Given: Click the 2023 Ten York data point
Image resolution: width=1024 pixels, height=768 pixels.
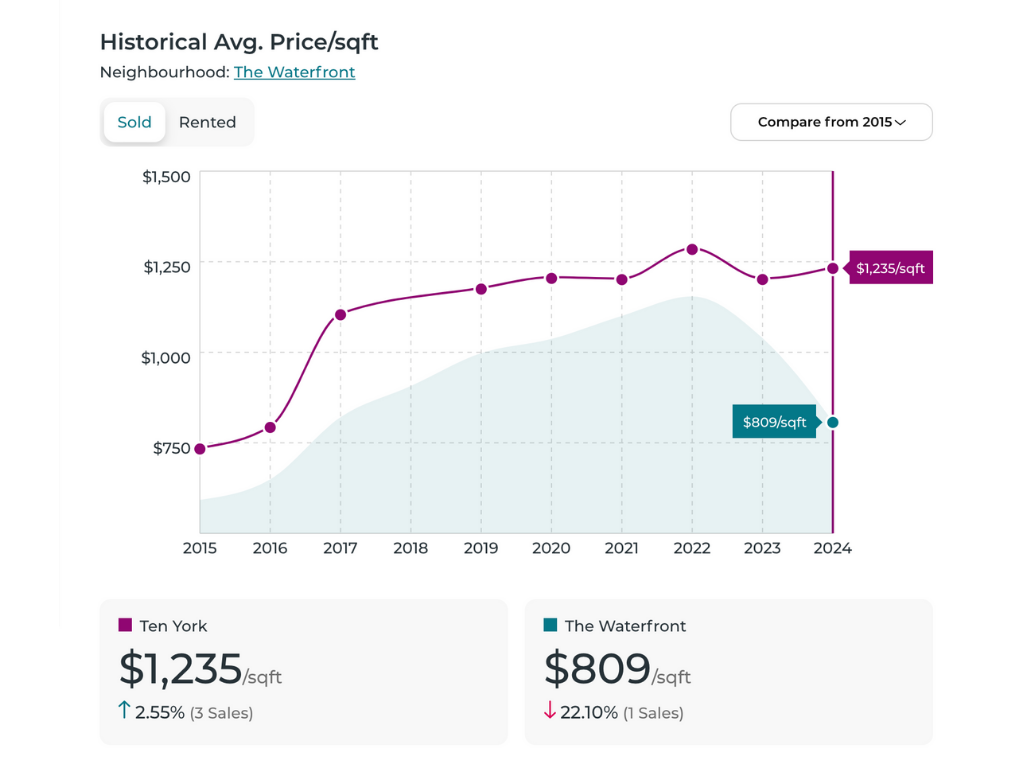Looking at the screenshot, I should (x=762, y=279).
